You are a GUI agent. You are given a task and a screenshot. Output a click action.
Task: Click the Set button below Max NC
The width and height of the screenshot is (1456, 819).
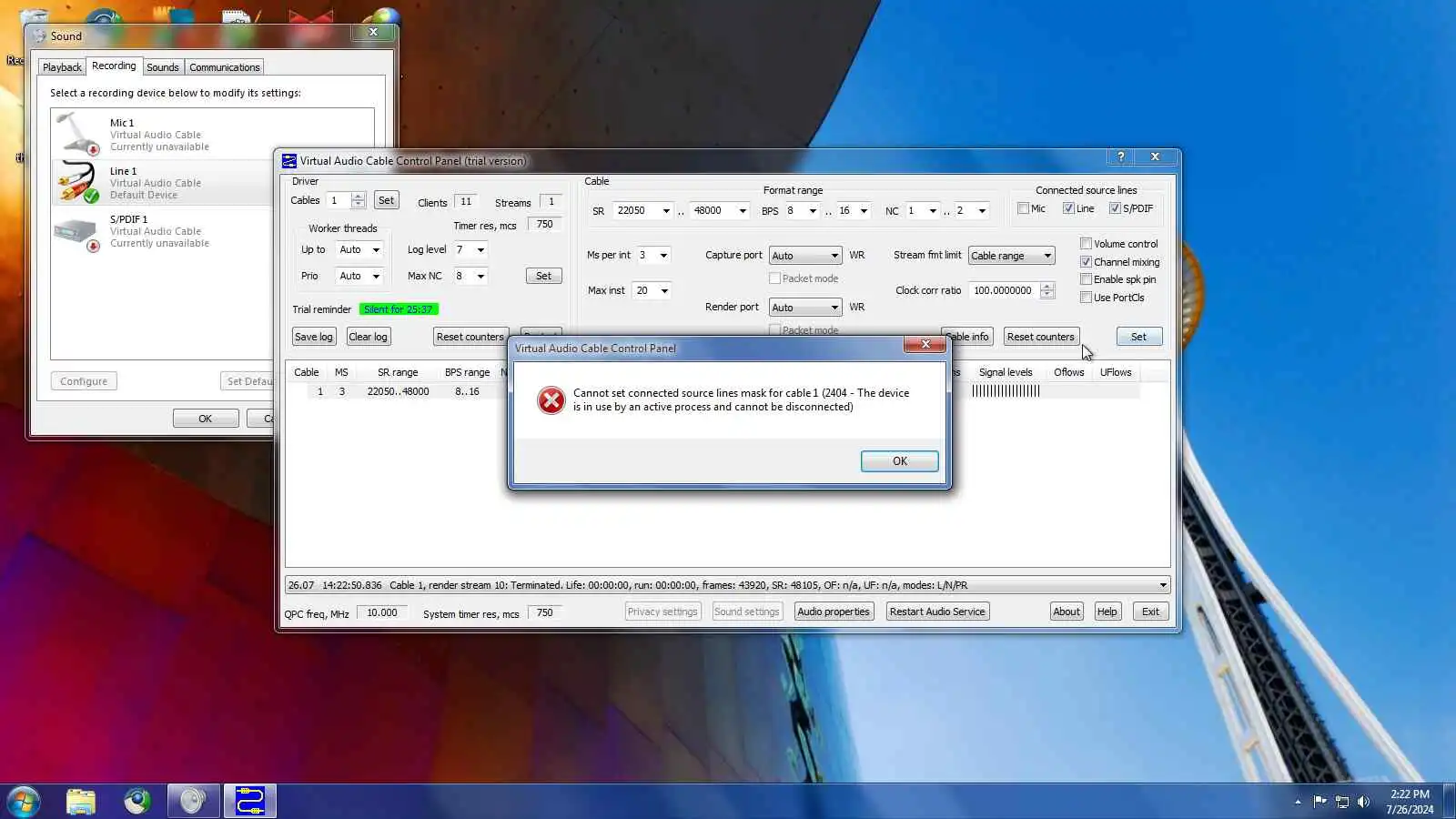tap(543, 276)
